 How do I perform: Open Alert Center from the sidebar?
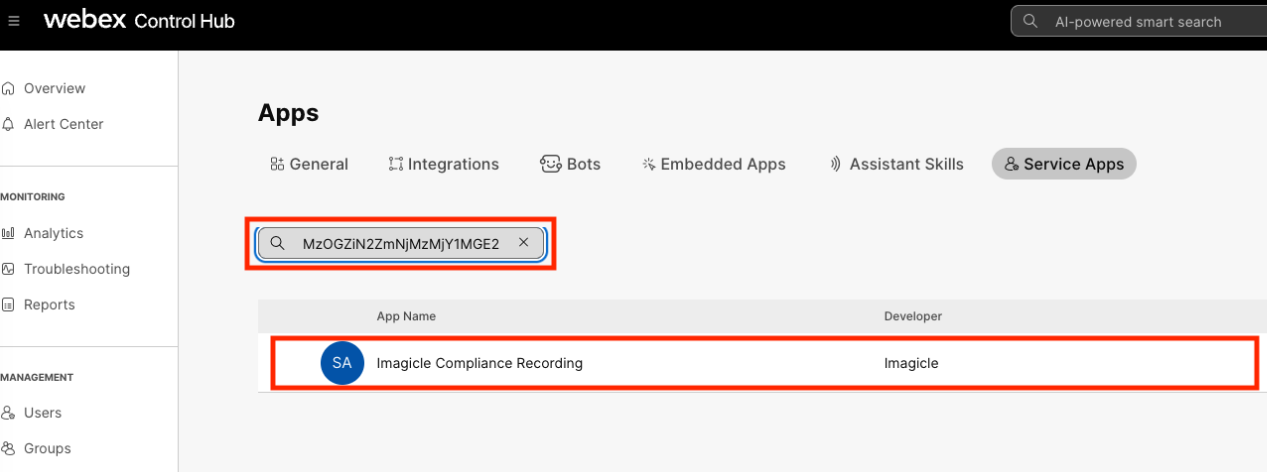[63, 124]
